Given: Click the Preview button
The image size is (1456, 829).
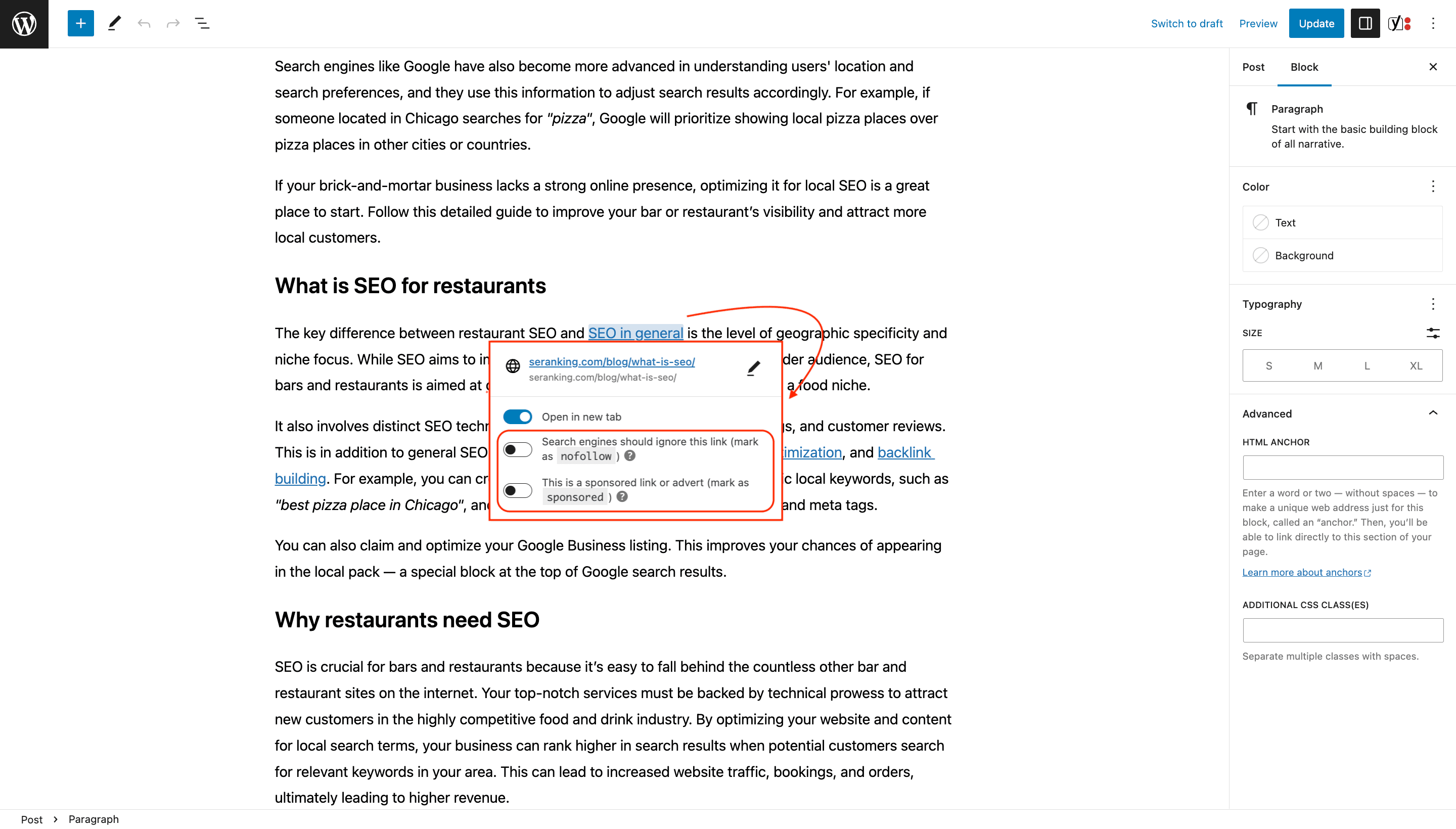Looking at the screenshot, I should coord(1257,23).
